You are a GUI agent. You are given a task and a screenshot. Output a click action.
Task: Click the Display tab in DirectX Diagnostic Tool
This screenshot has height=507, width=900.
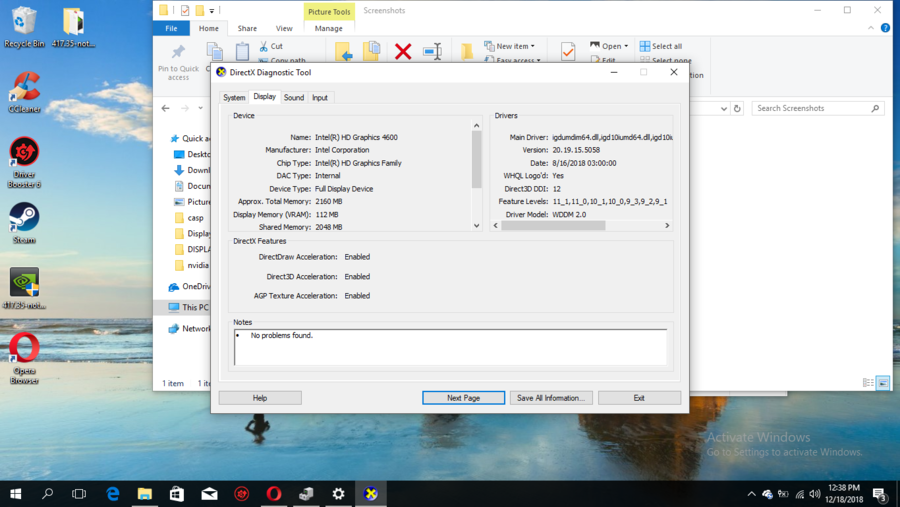pyautogui.click(x=264, y=96)
